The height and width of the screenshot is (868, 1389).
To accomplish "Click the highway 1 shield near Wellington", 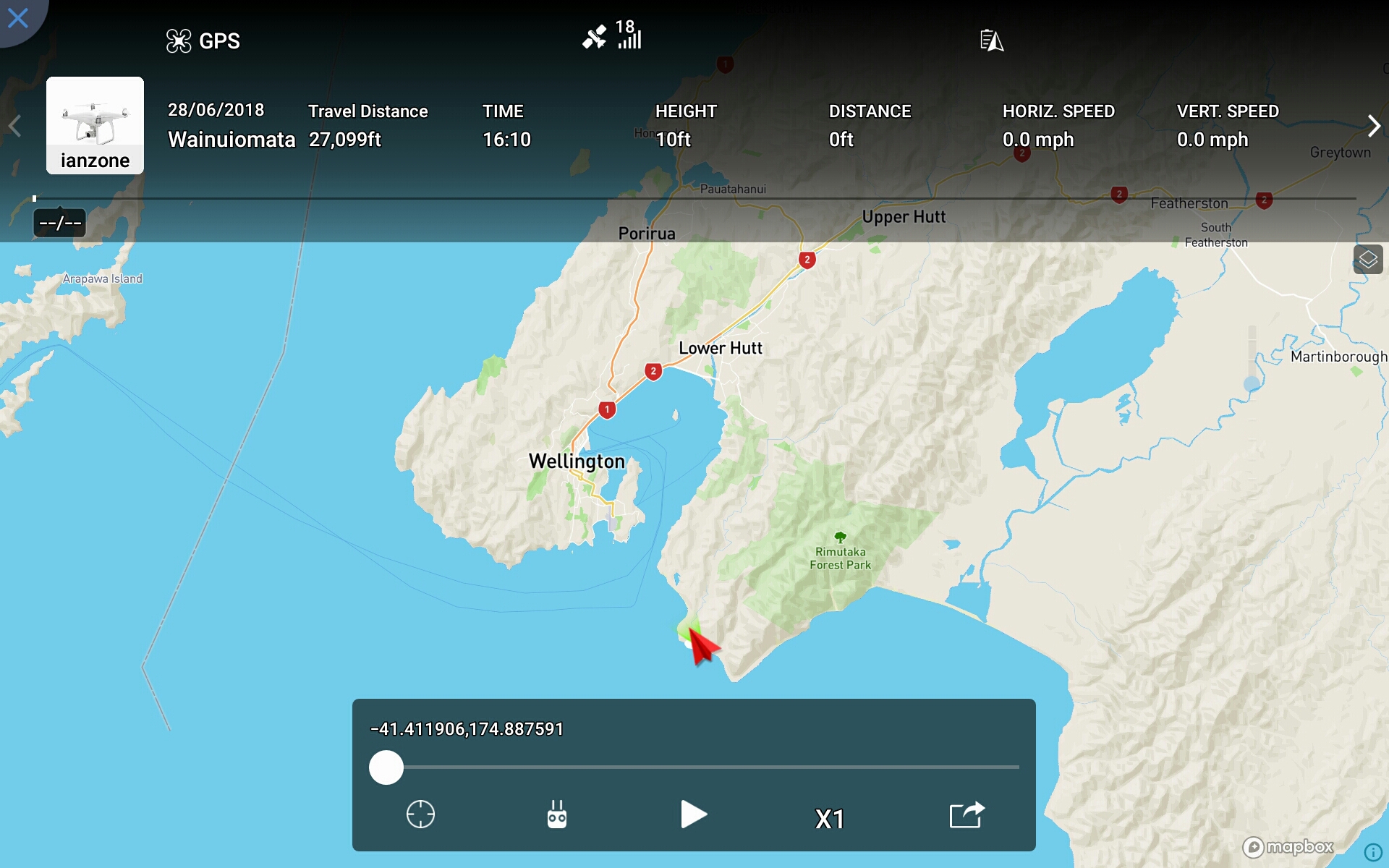I will coord(607,409).
